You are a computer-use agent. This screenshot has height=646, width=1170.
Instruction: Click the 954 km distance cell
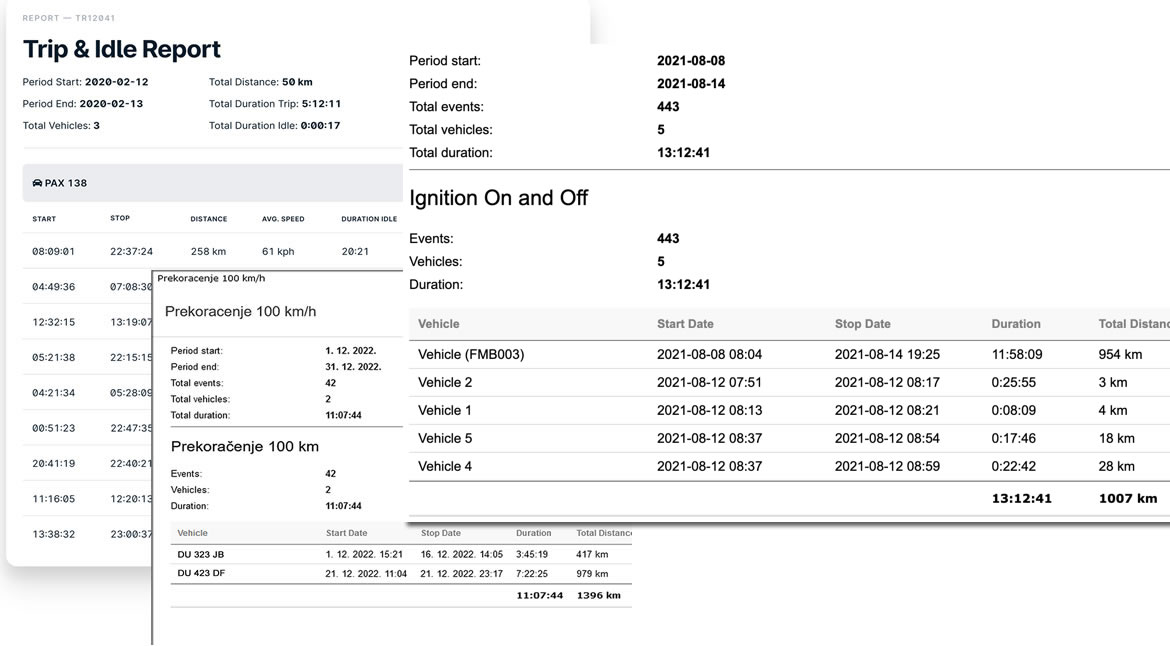pos(1120,354)
